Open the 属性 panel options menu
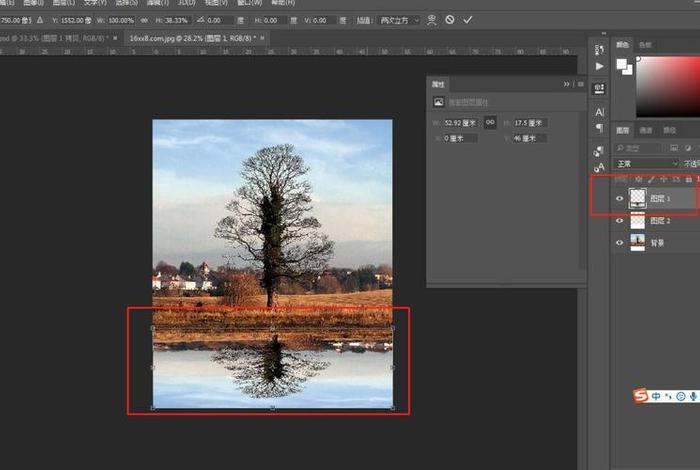The height and width of the screenshot is (470, 700). point(580,84)
